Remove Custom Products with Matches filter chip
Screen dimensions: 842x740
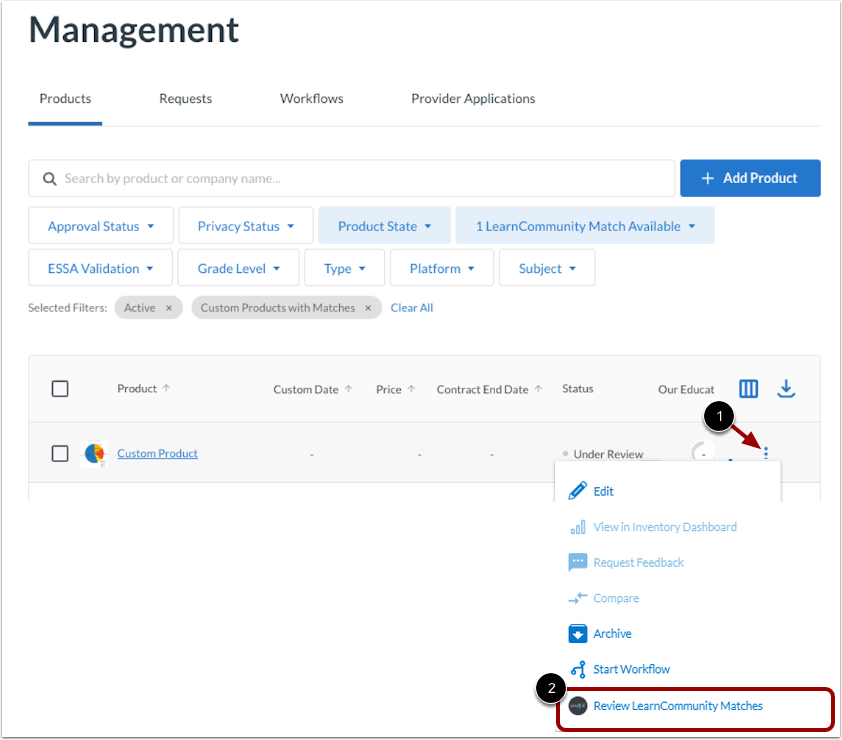click(368, 308)
